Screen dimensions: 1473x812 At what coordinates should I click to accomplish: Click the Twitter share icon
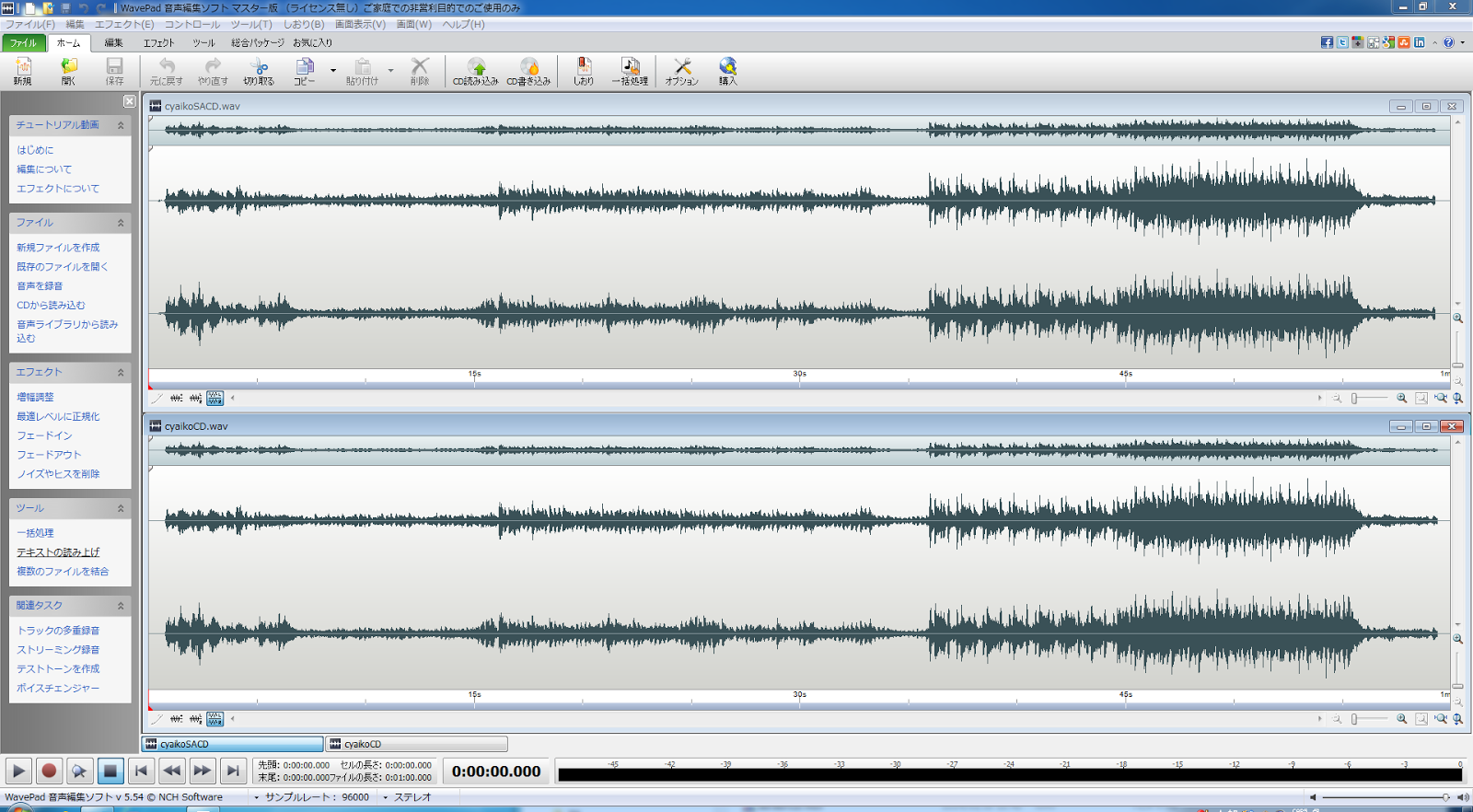[1342, 42]
